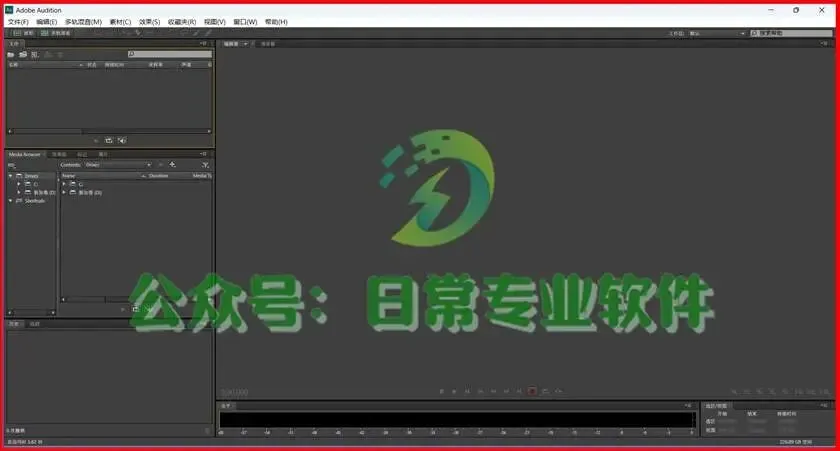Click the Files panel horizontal scrollbar
Image resolution: width=840 pixels, height=451 pixels.
point(109,131)
